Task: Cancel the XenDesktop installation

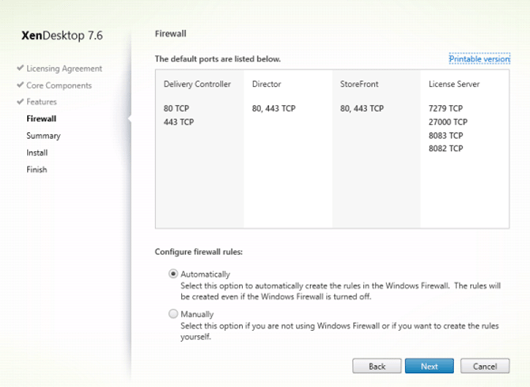Action: point(485,366)
